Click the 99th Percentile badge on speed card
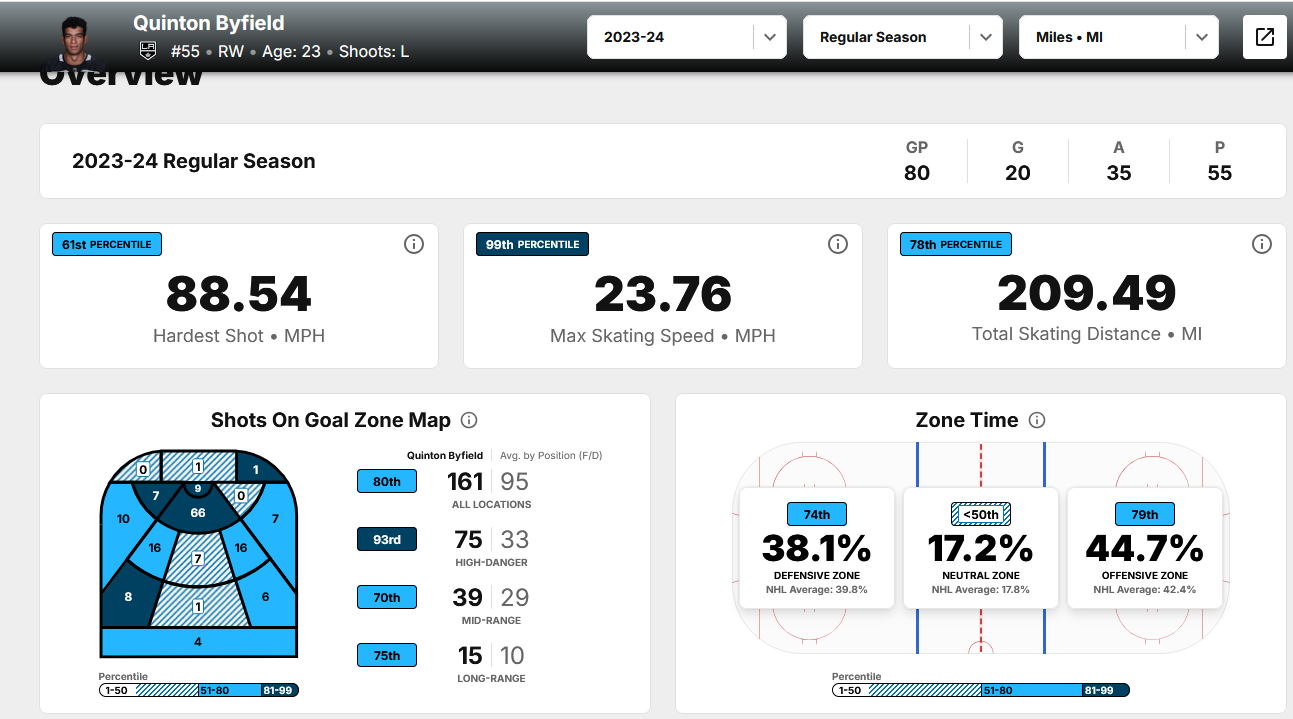The image size is (1293, 719). click(532, 244)
